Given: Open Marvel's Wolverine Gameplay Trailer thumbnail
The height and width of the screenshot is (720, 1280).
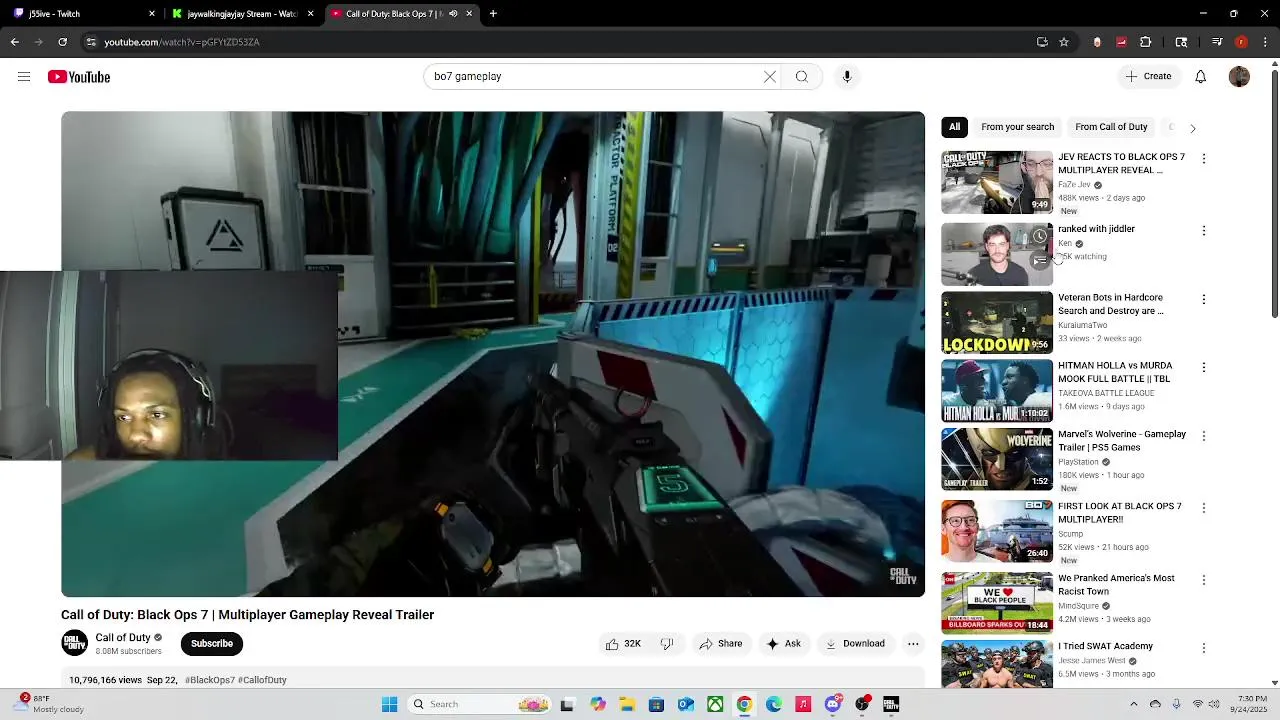Looking at the screenshot, I should [997, 459].
